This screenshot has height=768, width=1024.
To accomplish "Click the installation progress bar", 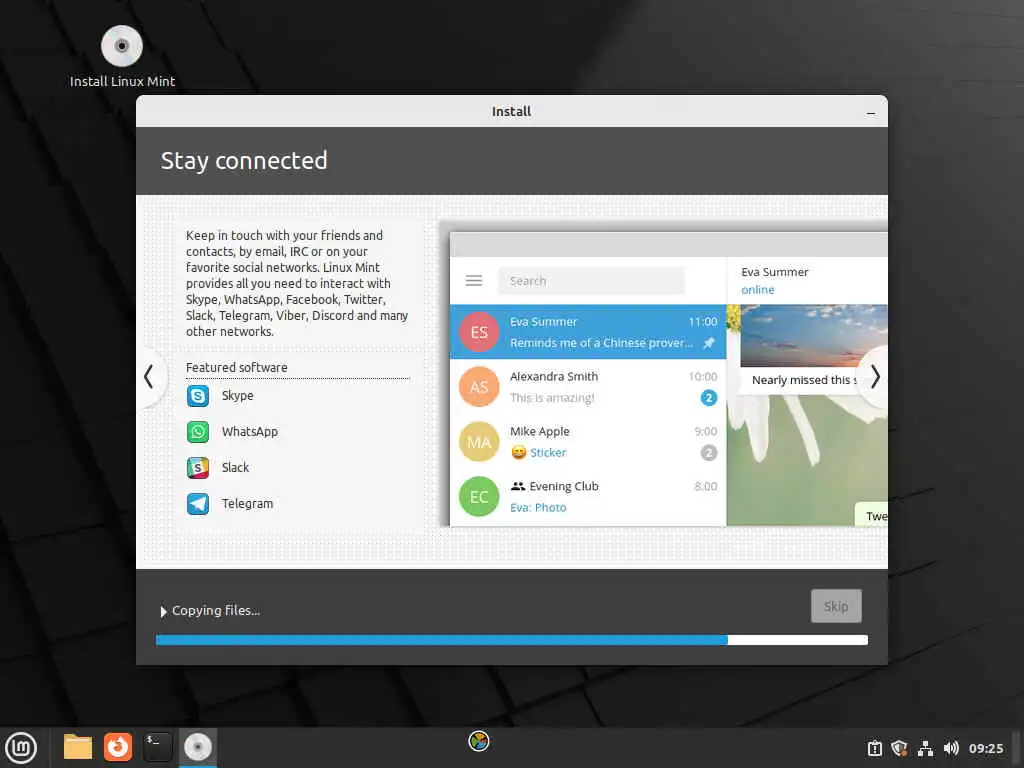I will (512, 640).
